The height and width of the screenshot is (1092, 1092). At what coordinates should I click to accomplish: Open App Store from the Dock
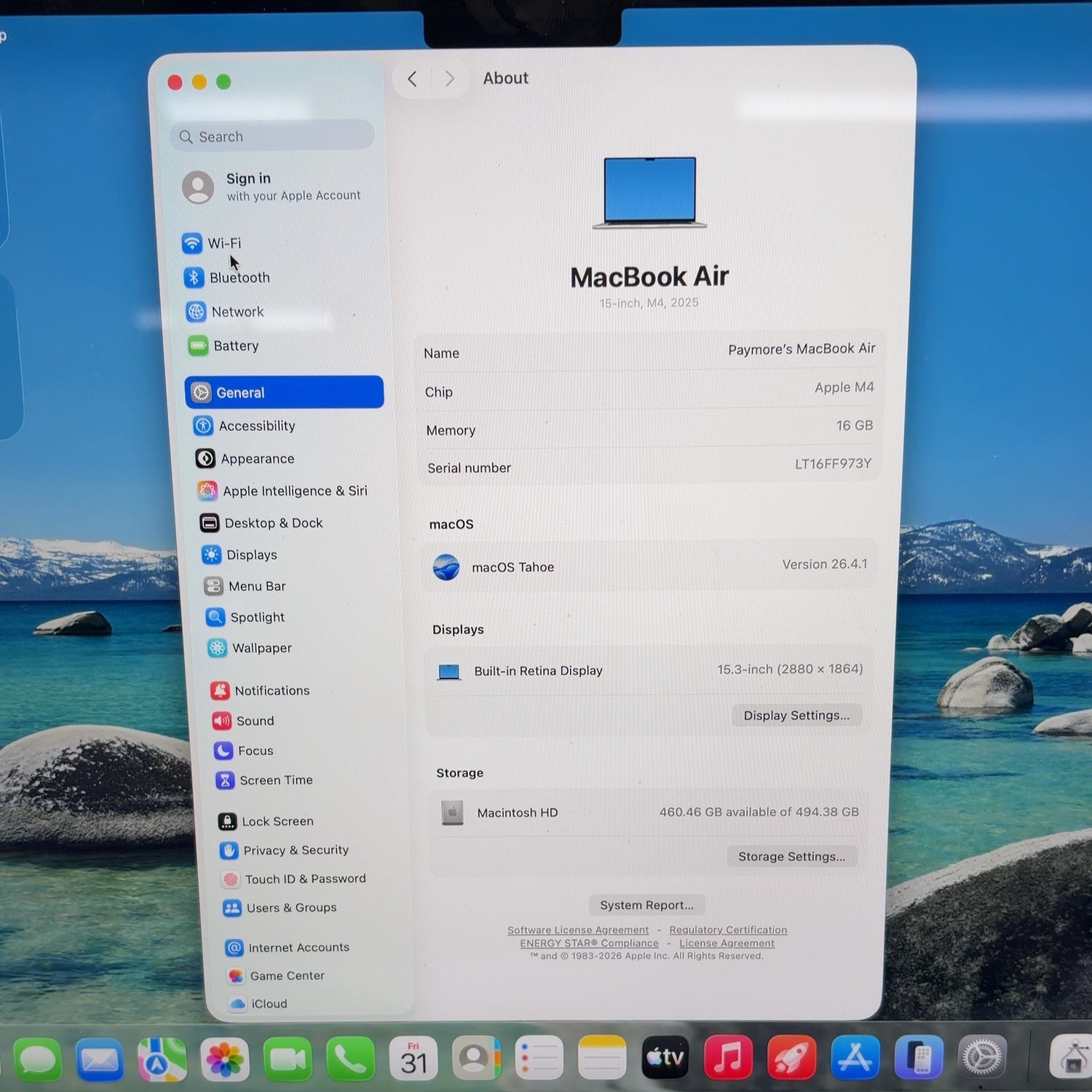(x=855, y=1057)
